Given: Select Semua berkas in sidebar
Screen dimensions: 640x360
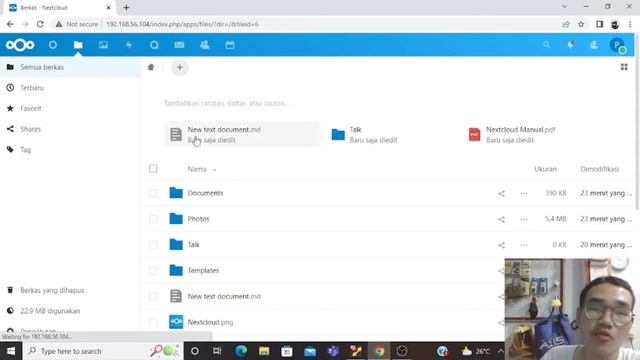Looking at the screenshot, I should 70,67.
